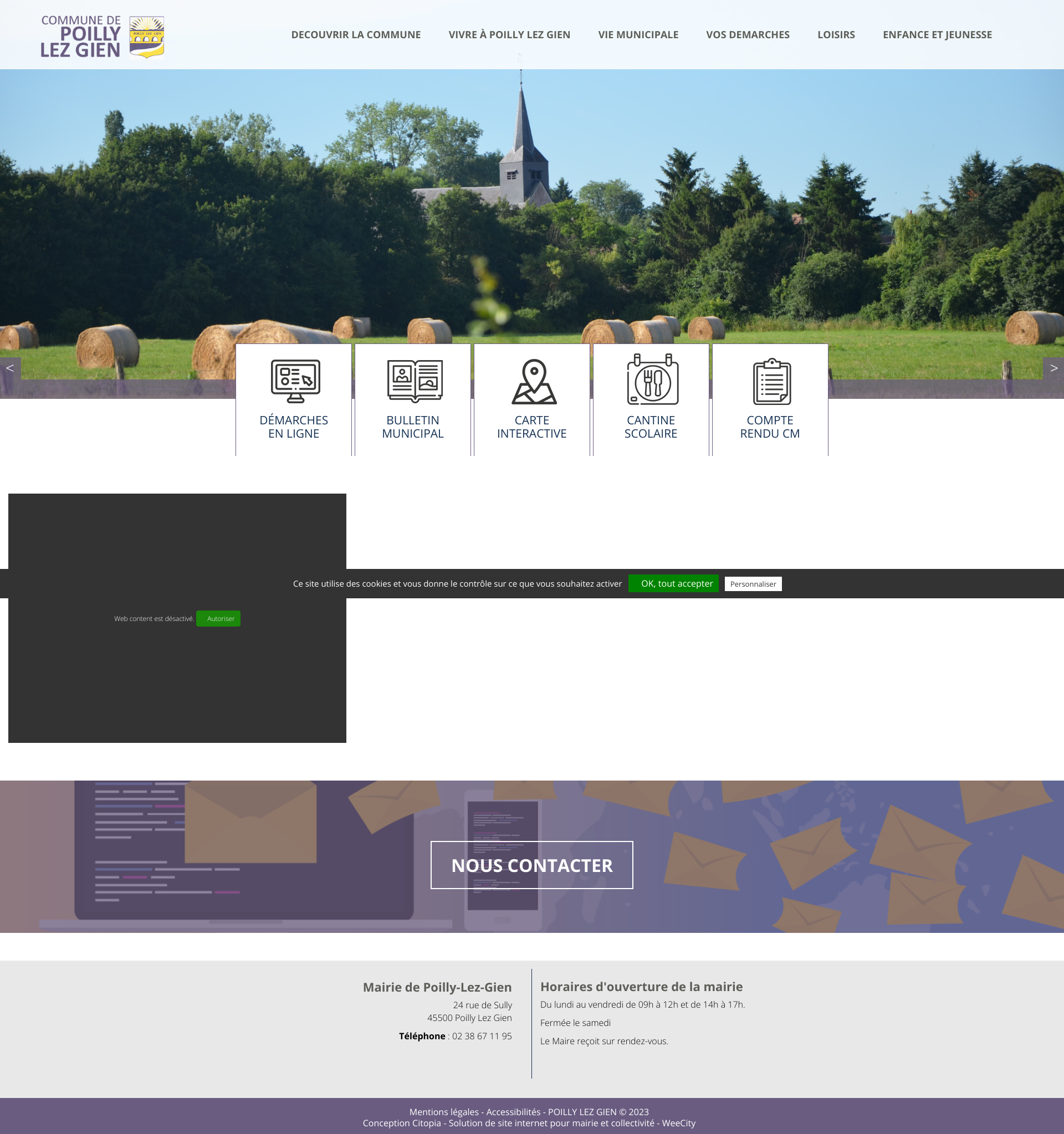The image size is (1064, 1134).
Task: Open the Vivre à Poilly Lez Gien menu
Action: (509, 35)
